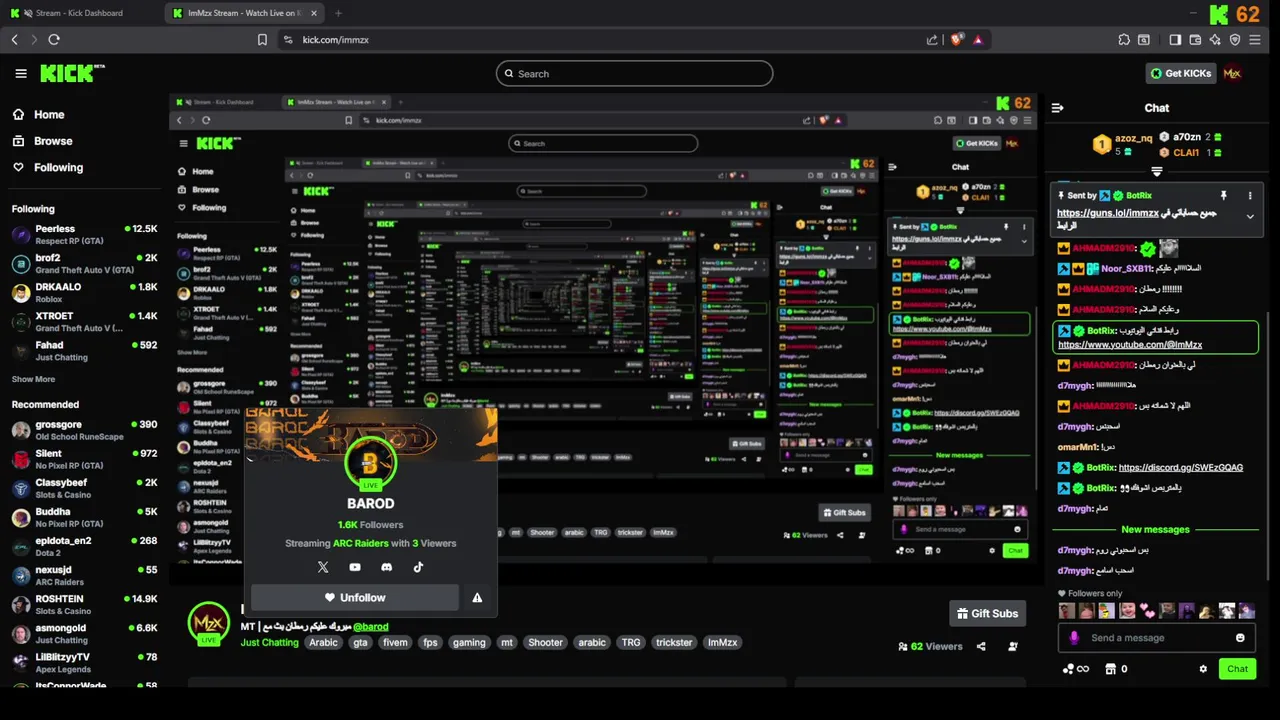Open the emoji picker in chat input
The image size is (1280, 720).
tap(1240, 638)
